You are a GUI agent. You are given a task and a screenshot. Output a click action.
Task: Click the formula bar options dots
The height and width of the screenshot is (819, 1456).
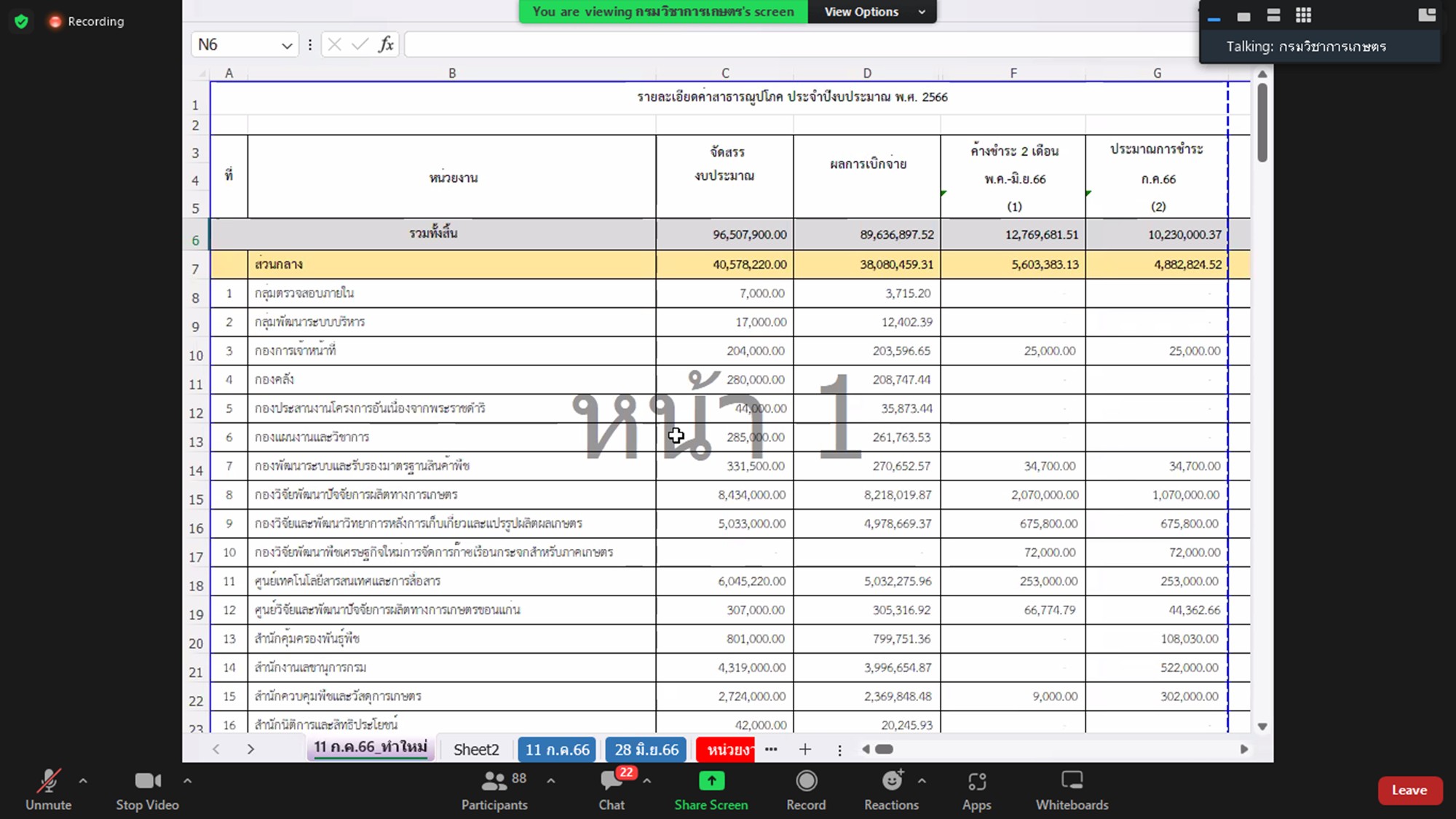pyautogui.click(x=310, y=44)
